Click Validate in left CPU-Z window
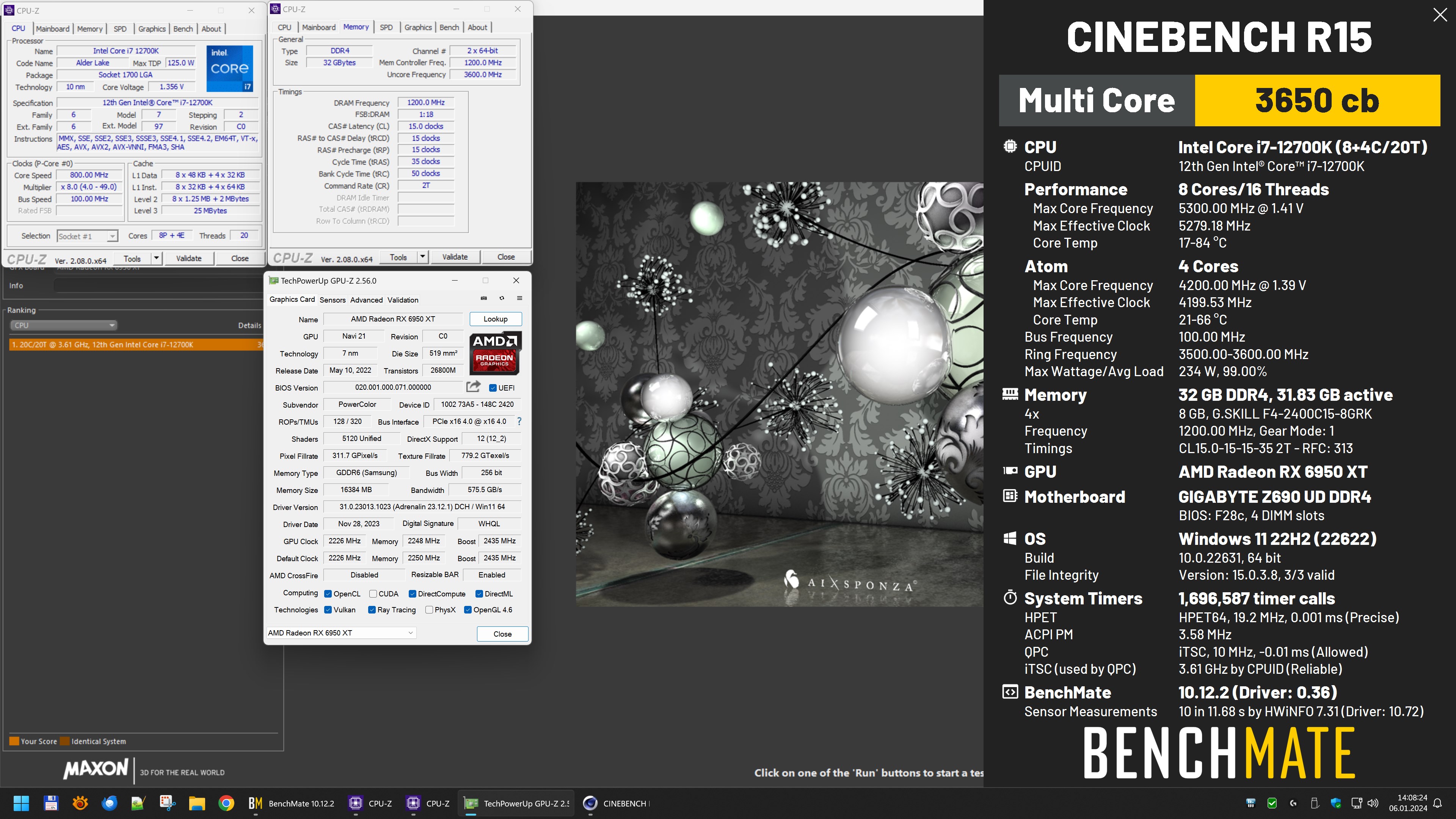 pyautogui.click(x=189, y=258)
